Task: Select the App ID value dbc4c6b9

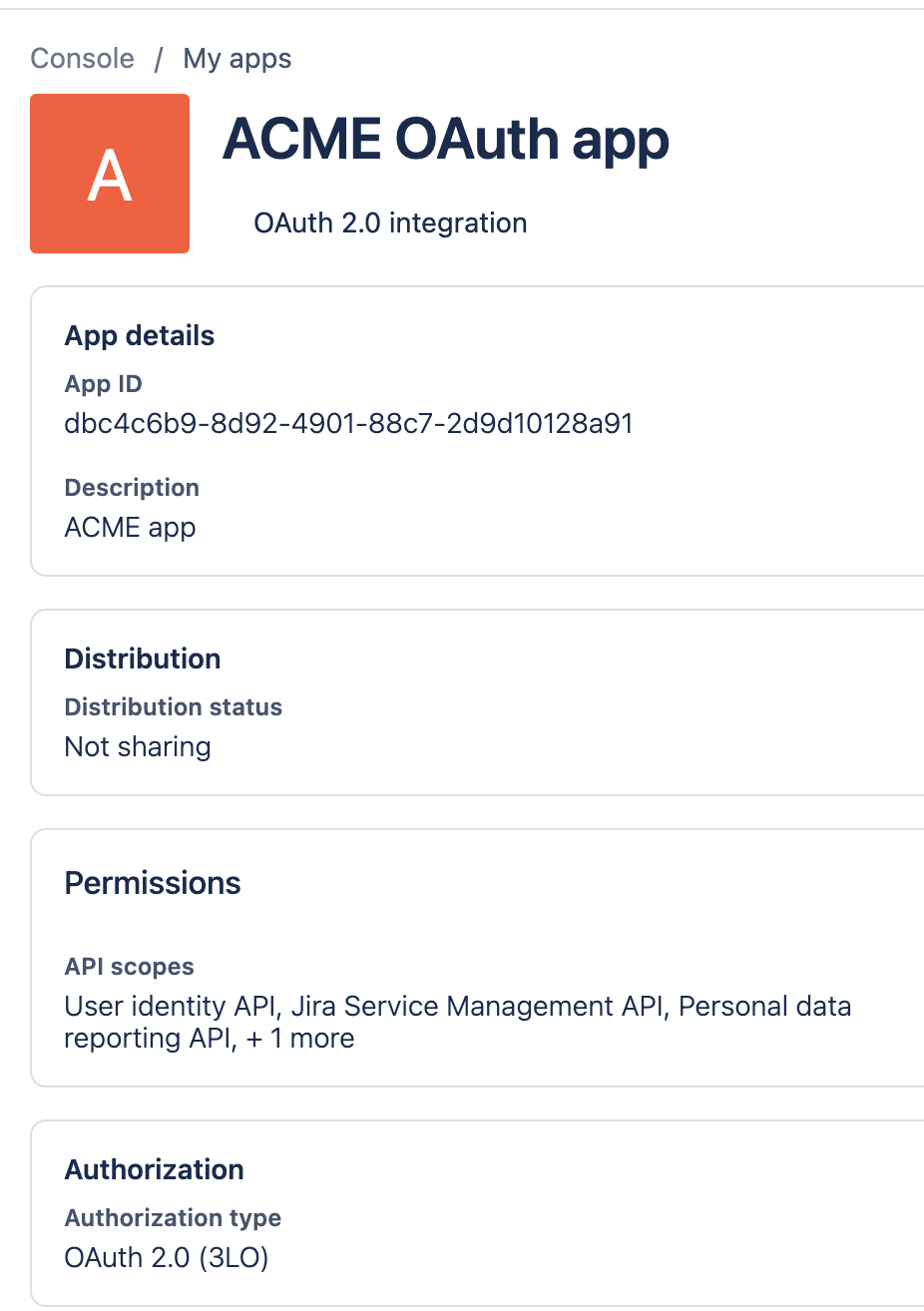Action: click(348, 424)
